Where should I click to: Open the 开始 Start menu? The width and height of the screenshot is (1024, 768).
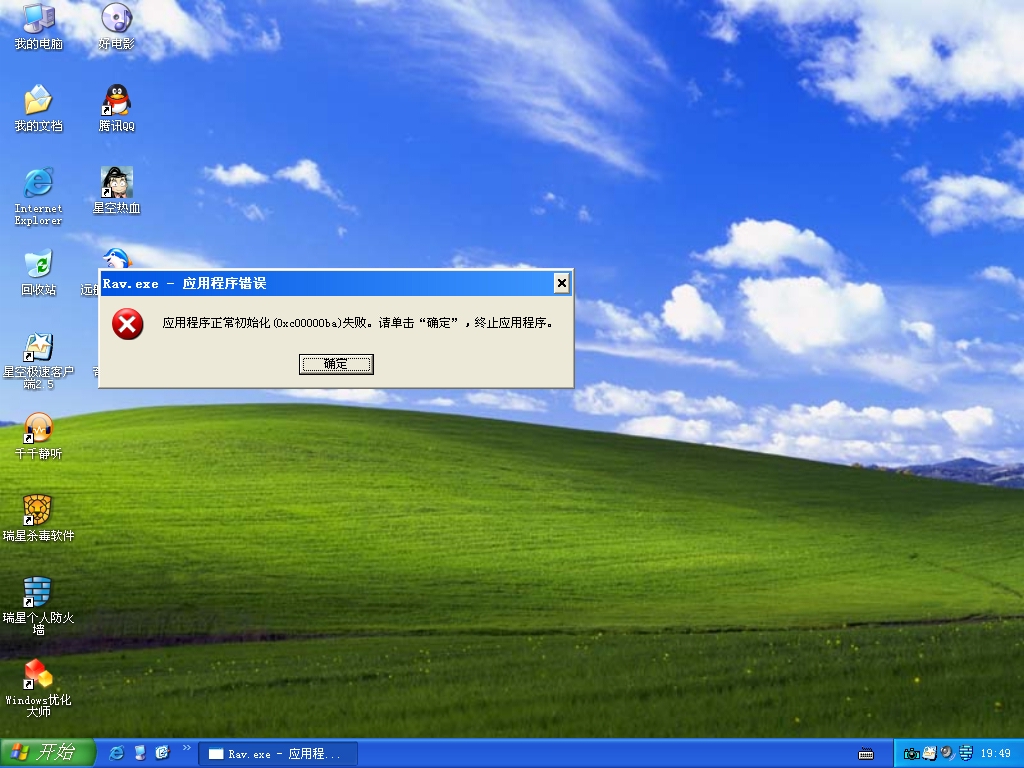click(x=48, y=753)
